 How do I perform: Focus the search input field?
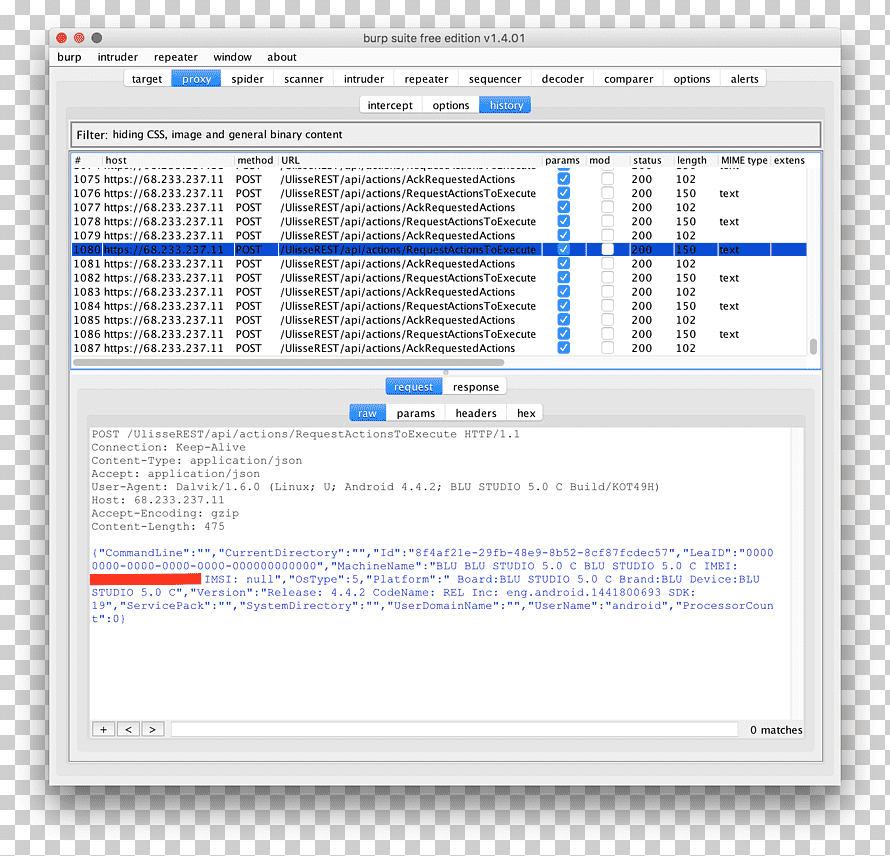454,729
